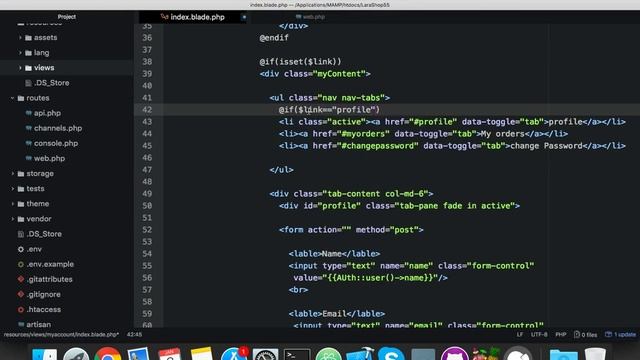This screenshot has height=360, width=640.
Task: Open System Preferences gear in the dock
Action: tap(265, 355)
